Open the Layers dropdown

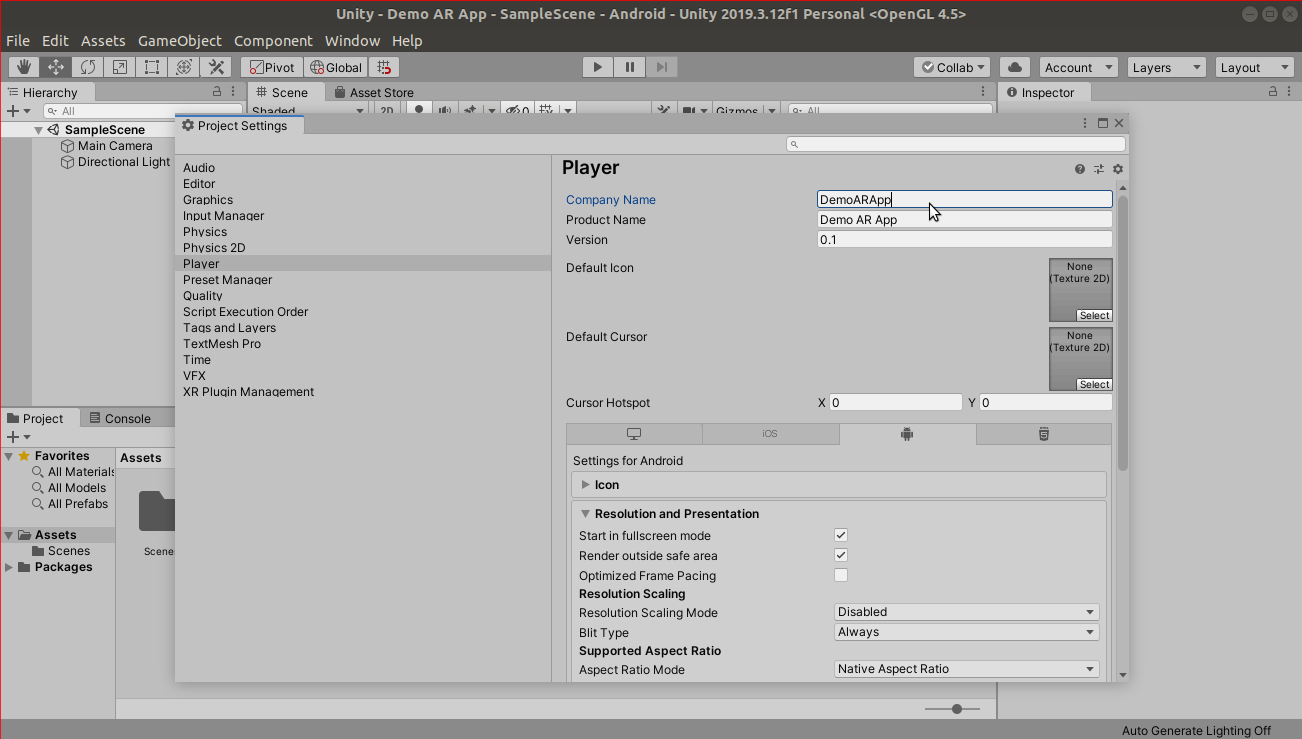pos(1167,67)
